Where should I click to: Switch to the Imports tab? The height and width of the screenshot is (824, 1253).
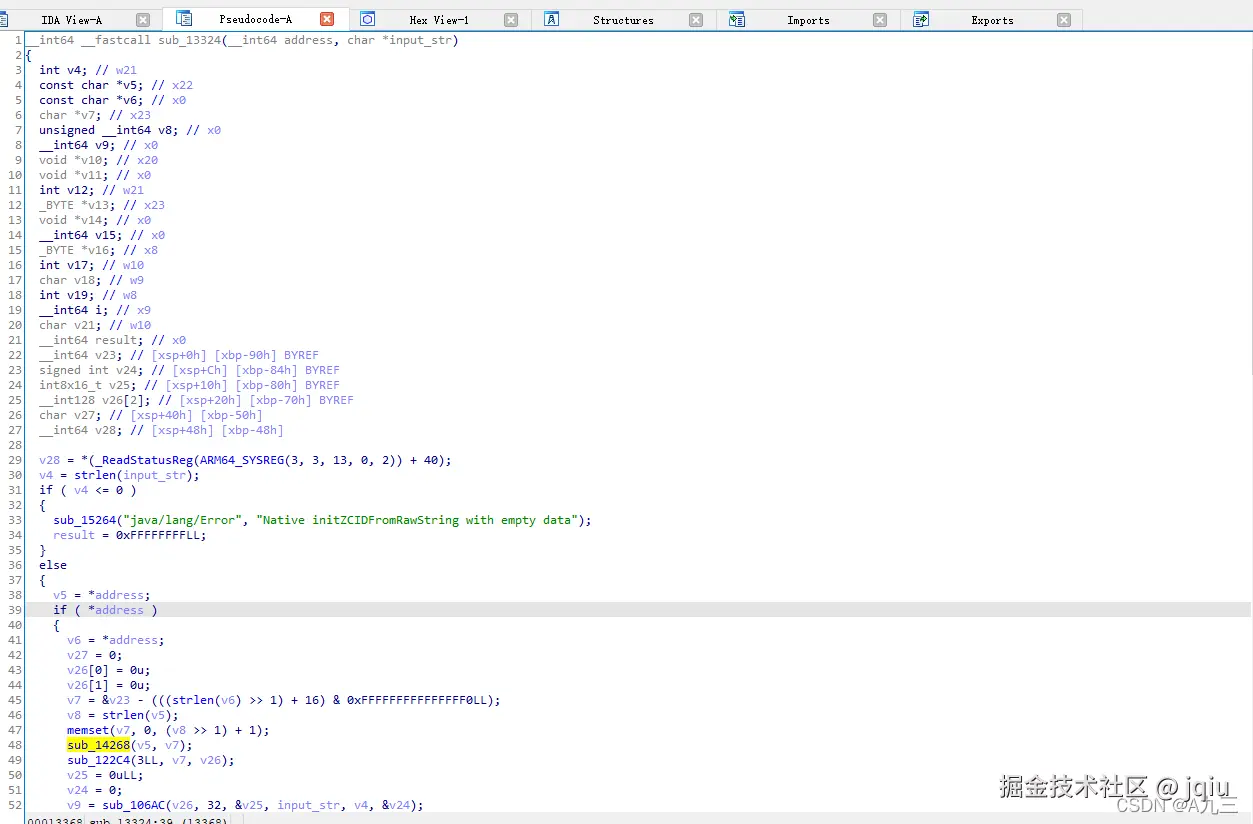coord(808,20)
